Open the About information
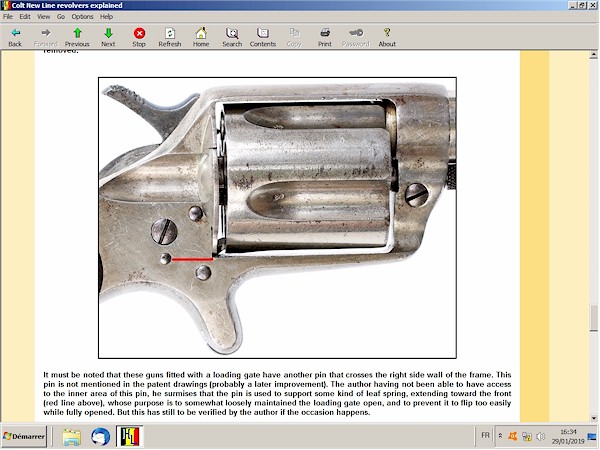600x450 pixels. (387, 38)
